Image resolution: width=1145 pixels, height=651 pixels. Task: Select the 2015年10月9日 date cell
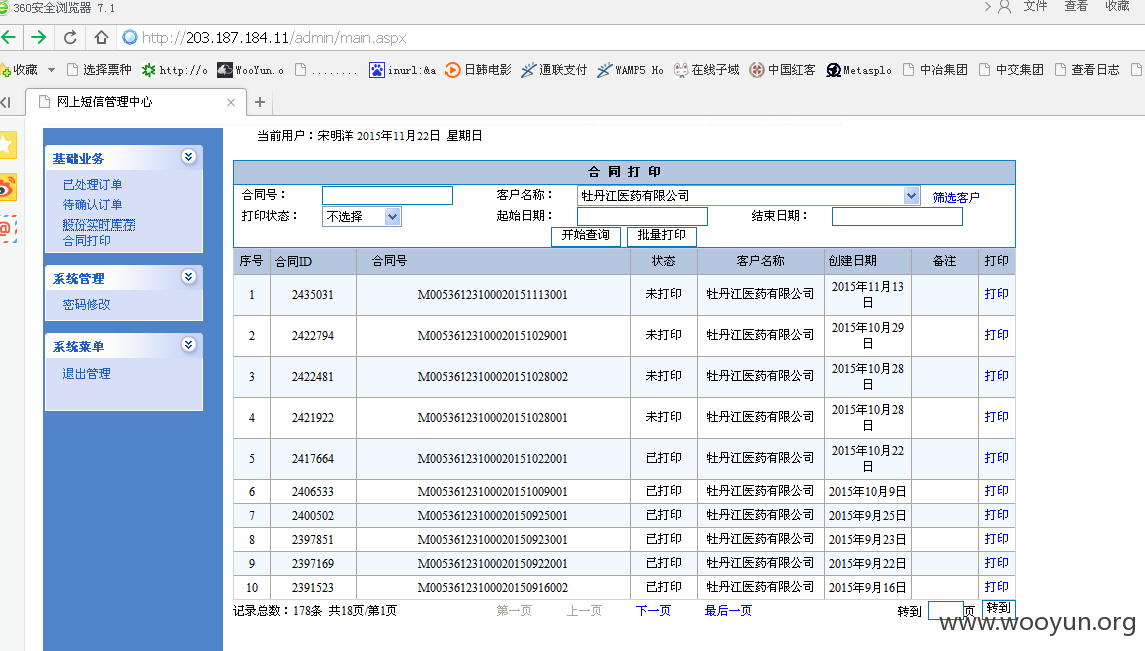(868, 491)
